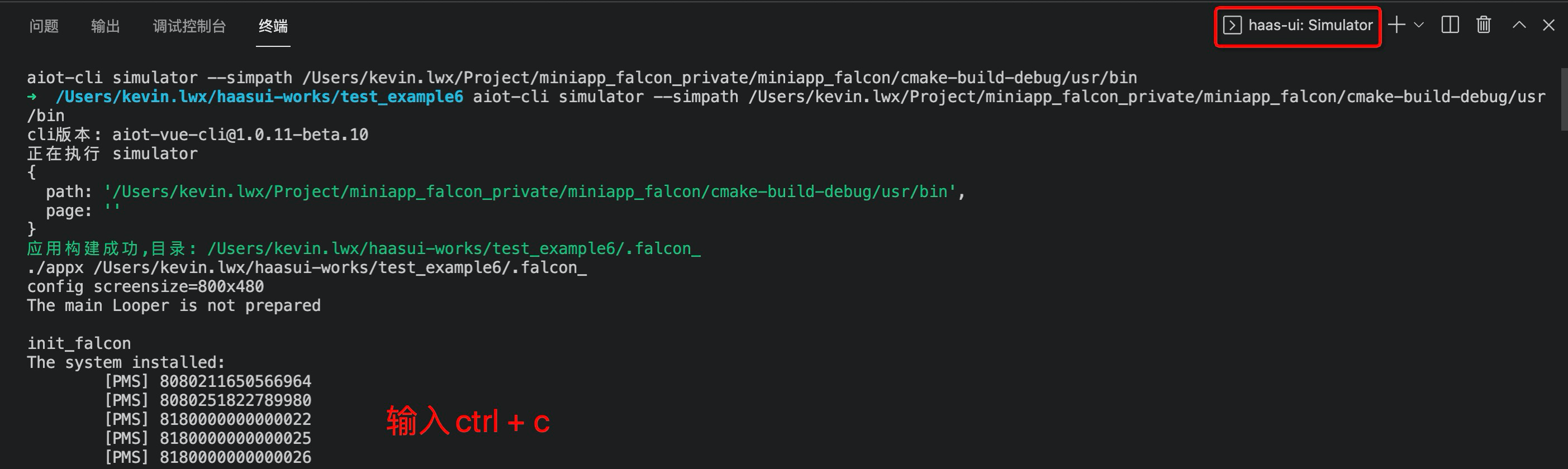Split the terminal panel
This screenshot has width=1568, height=469.
[1450, 25]
